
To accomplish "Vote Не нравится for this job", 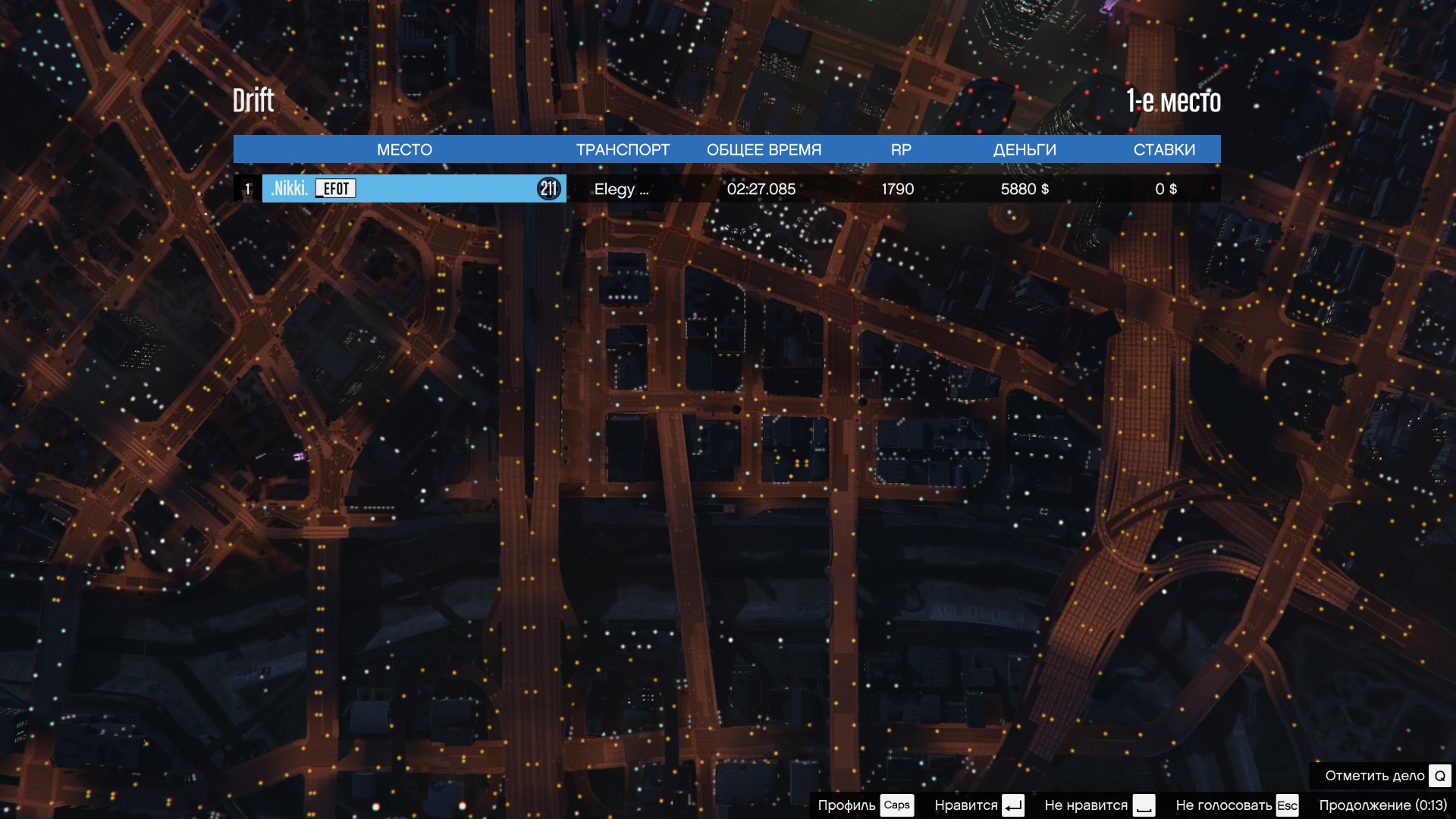I will point(1085,805).
